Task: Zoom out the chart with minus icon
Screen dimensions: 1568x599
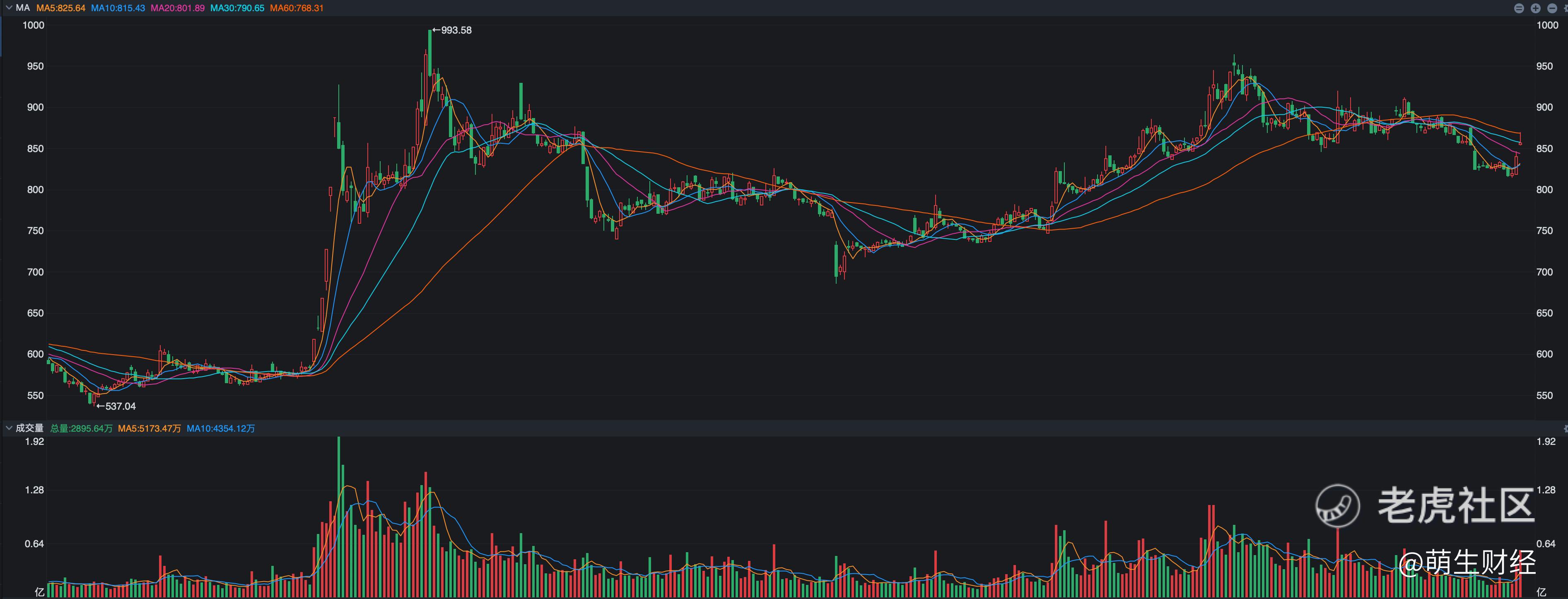Action: (x=1552, y=9)
